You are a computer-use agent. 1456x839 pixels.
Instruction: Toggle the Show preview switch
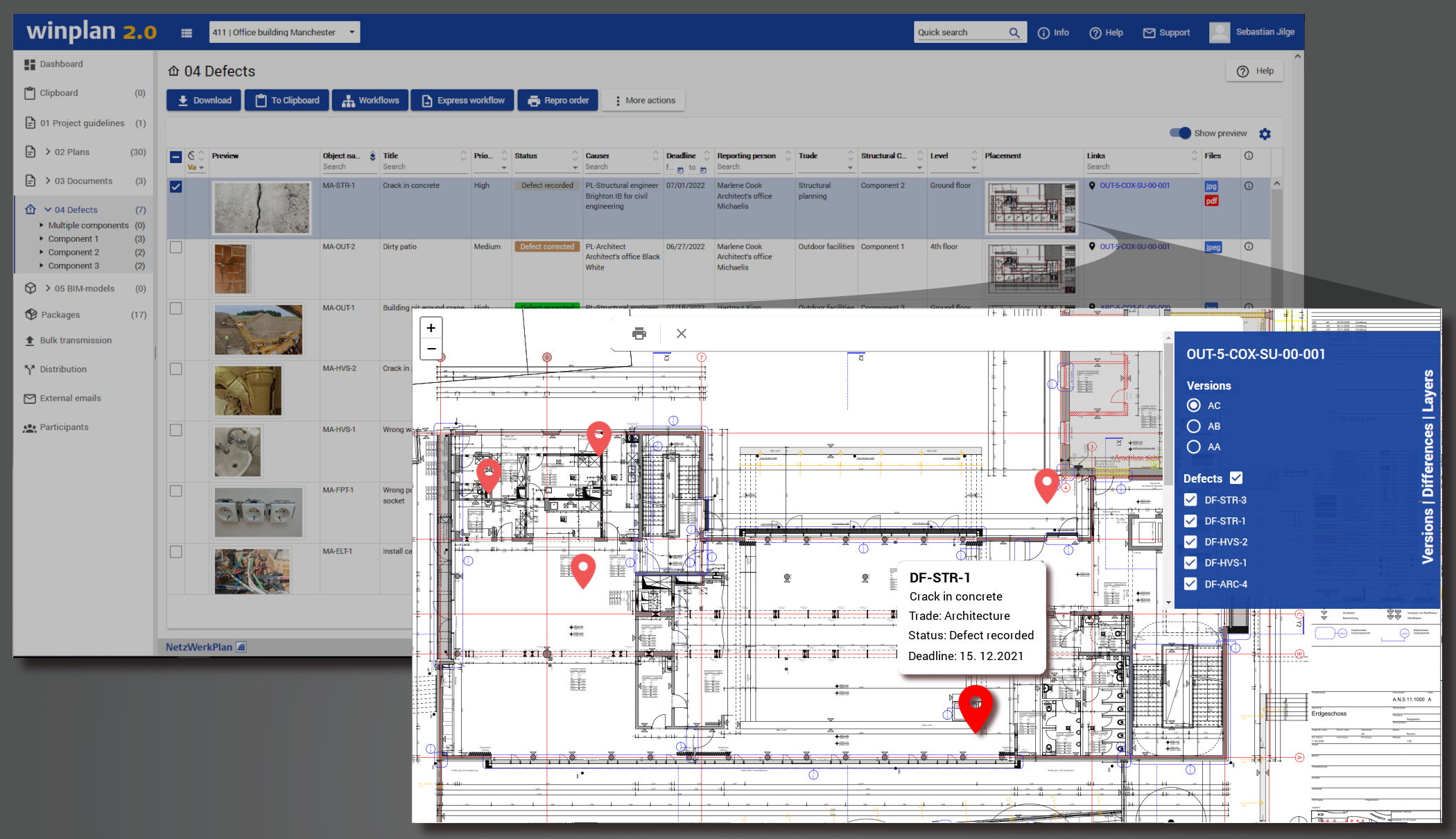pos(1180,133)
